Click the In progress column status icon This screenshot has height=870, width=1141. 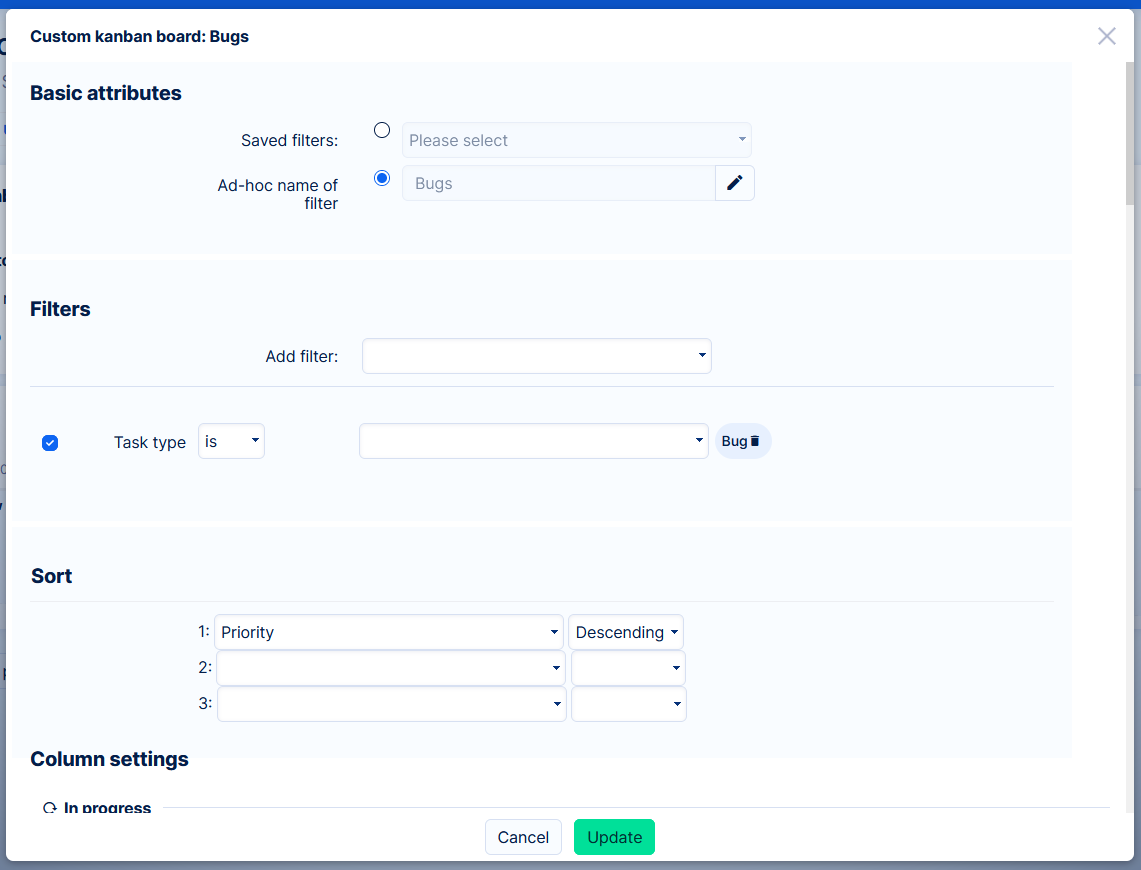pyautogui.click(x=50, y=808)
